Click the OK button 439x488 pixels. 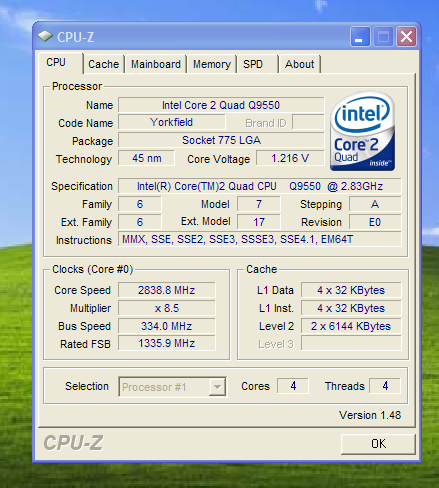[378, 444]
